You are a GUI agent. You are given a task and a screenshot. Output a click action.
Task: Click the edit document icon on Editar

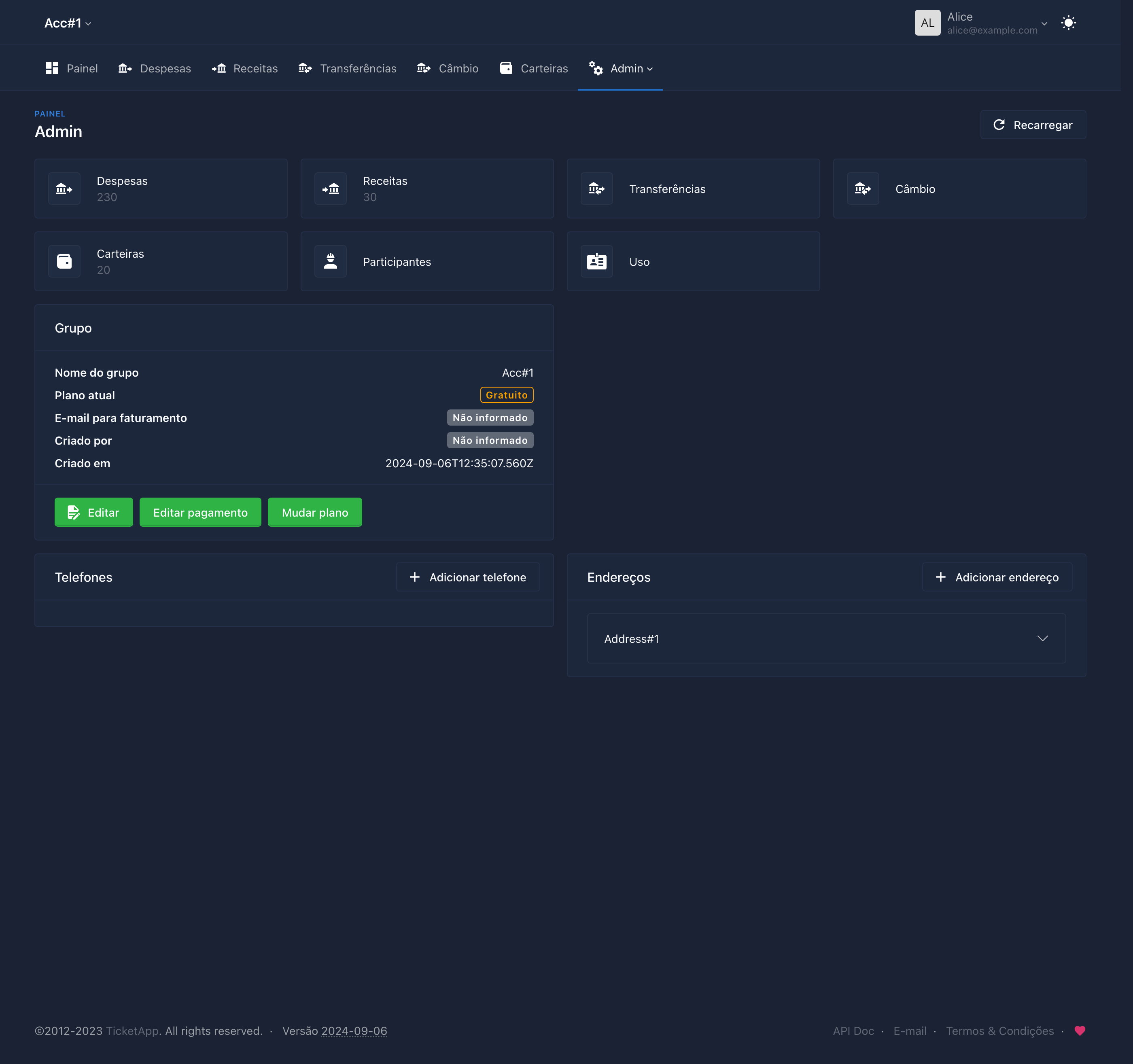(x=74, y=512)
